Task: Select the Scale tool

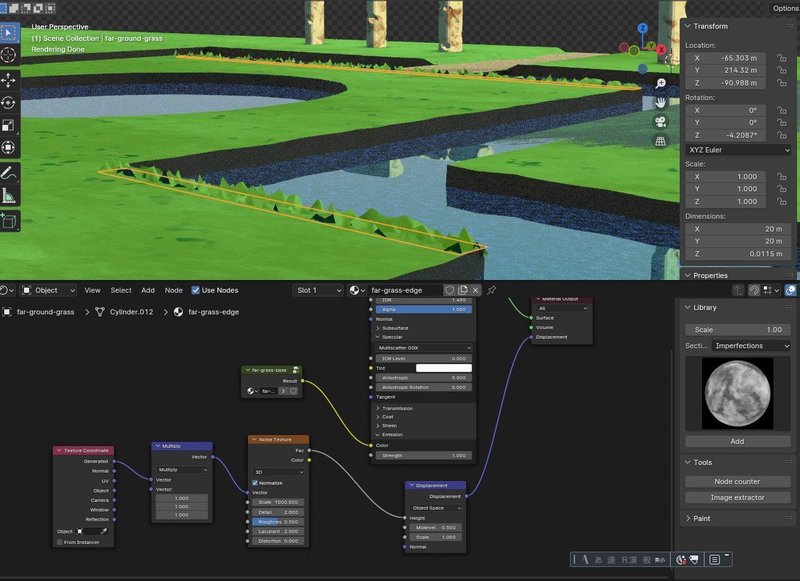Action: 9,125
